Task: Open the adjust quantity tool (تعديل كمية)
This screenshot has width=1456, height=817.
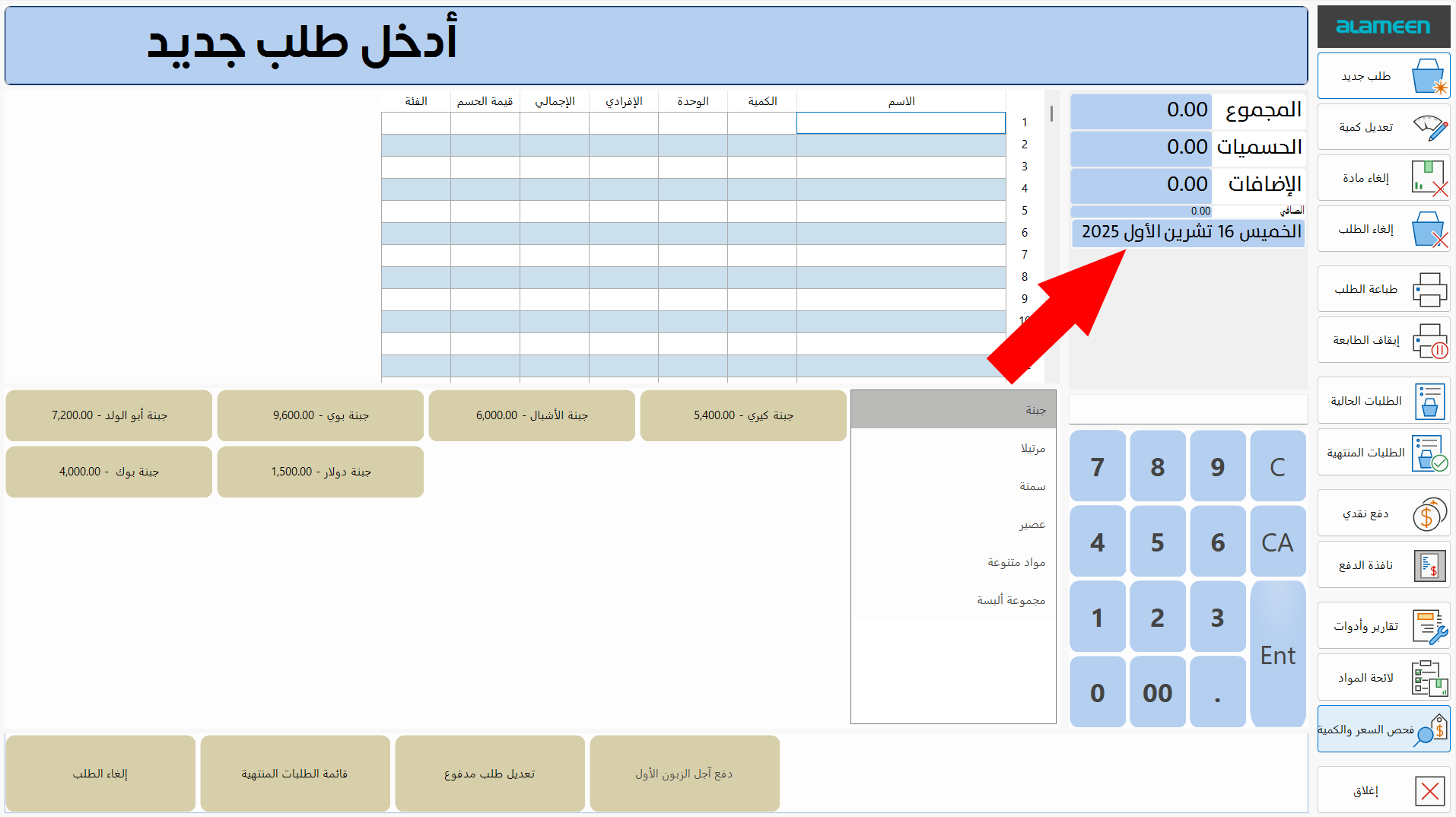Action: 1383,127
